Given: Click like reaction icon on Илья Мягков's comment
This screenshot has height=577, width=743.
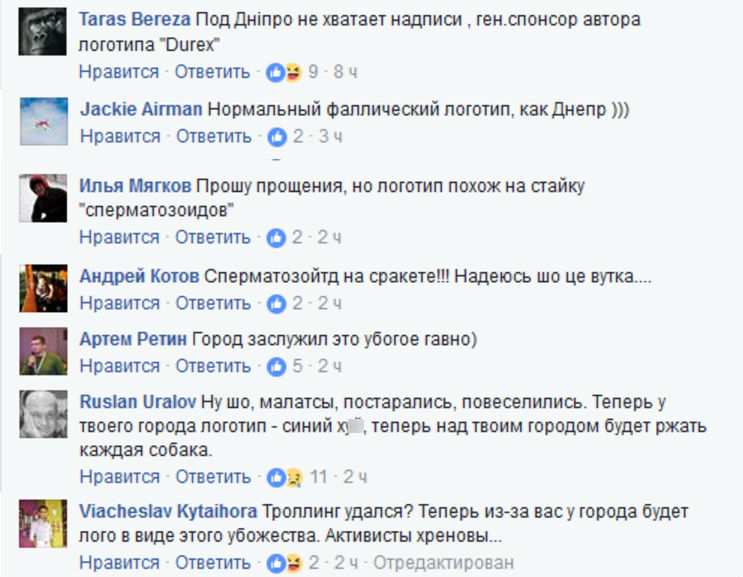Looking at the screenshot, I should click(276, 238).
